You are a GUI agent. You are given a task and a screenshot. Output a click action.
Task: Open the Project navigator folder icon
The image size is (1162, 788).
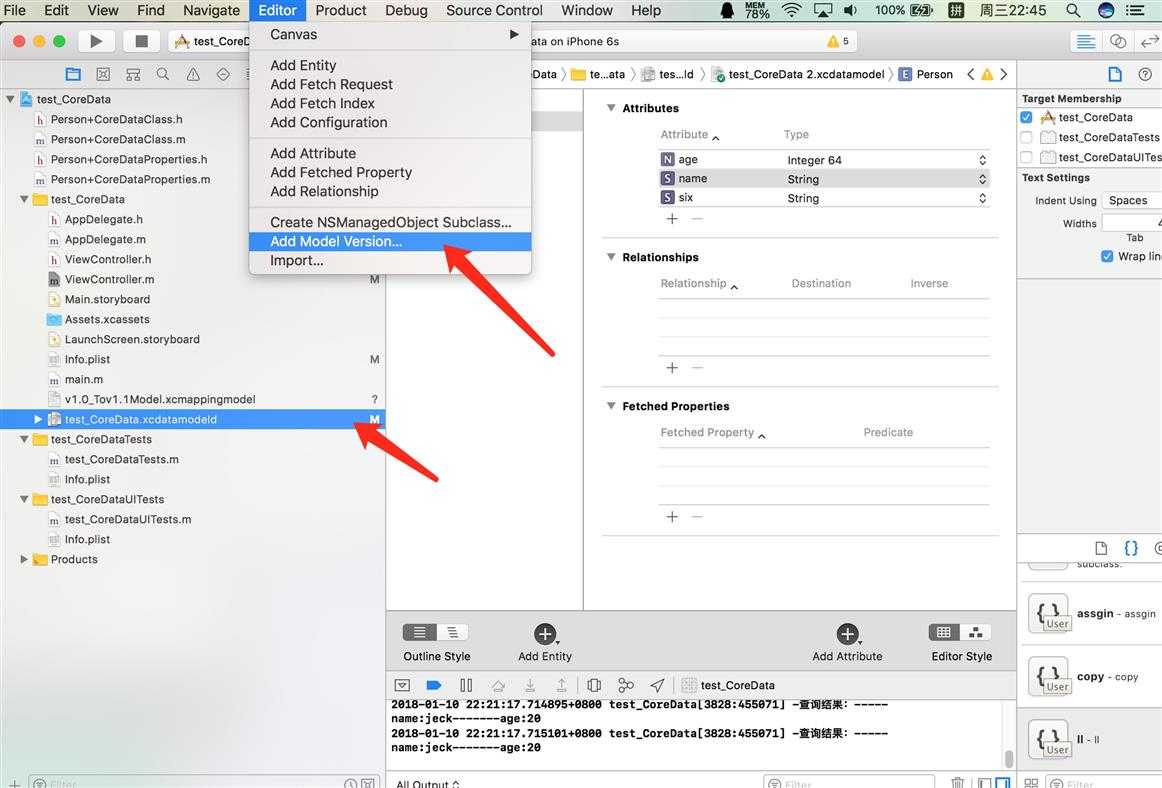73,74
